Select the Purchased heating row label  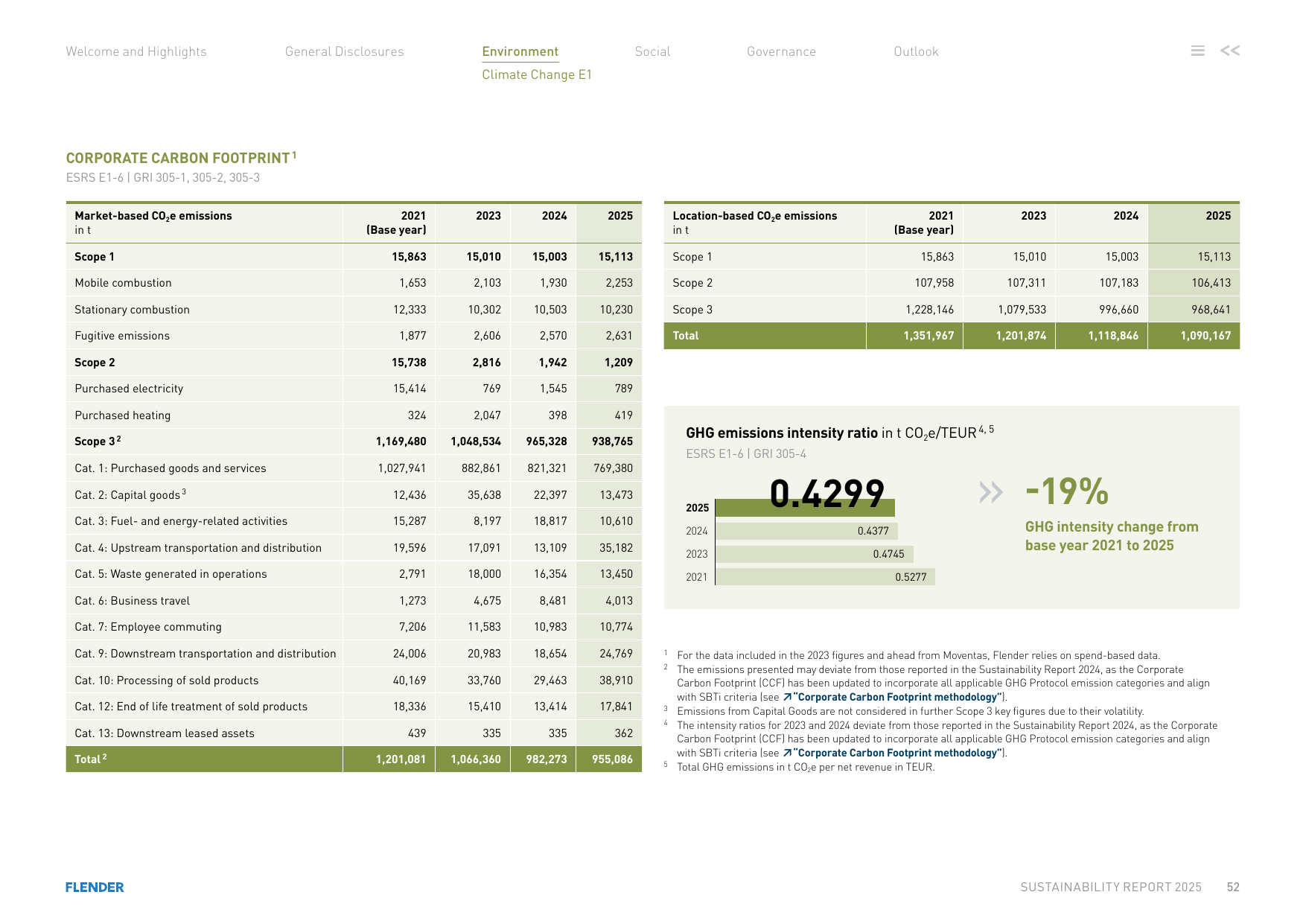click(x=122, y=415)
